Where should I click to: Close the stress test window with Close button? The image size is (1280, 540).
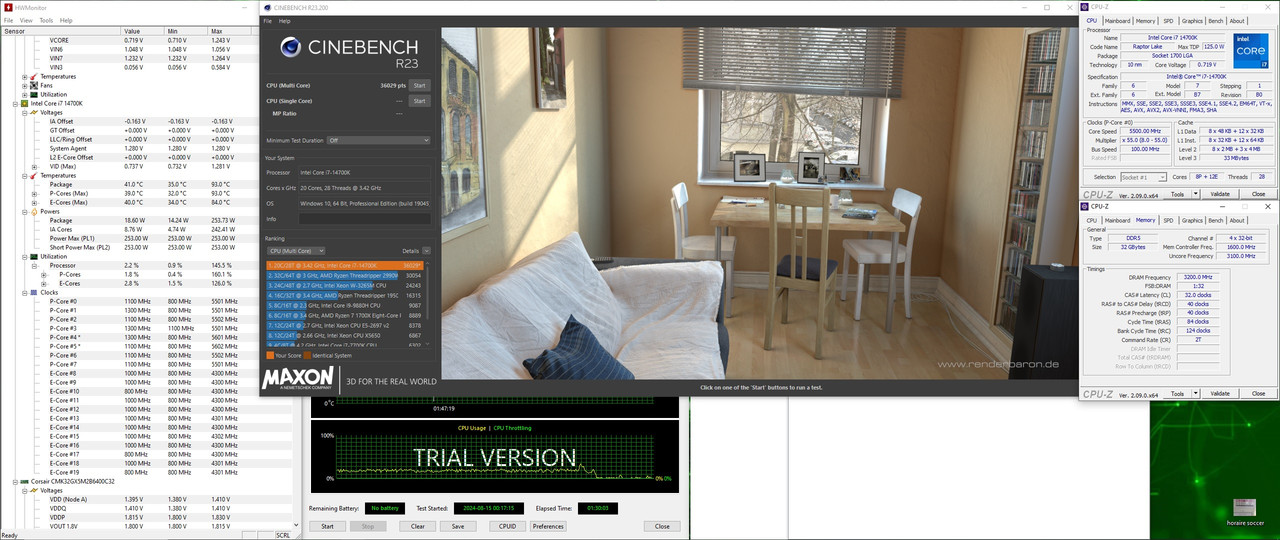click(661, 526)
